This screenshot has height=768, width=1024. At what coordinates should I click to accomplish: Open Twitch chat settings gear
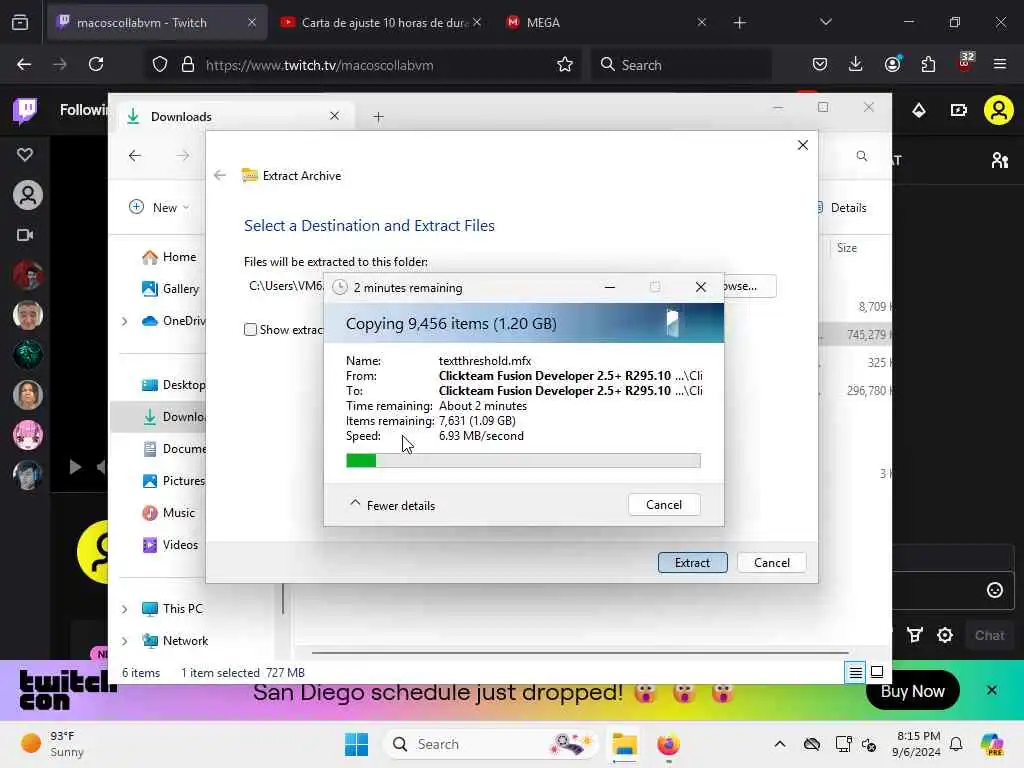[x=945, y=635]
